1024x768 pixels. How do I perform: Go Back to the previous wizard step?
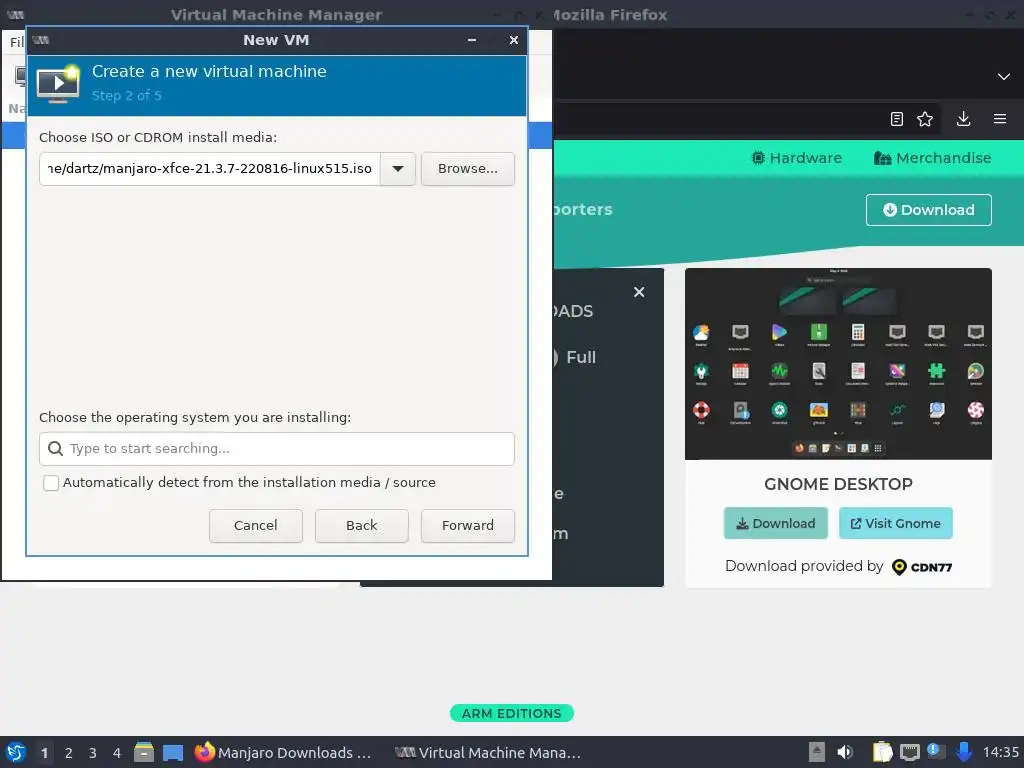[x=362, y=526]
